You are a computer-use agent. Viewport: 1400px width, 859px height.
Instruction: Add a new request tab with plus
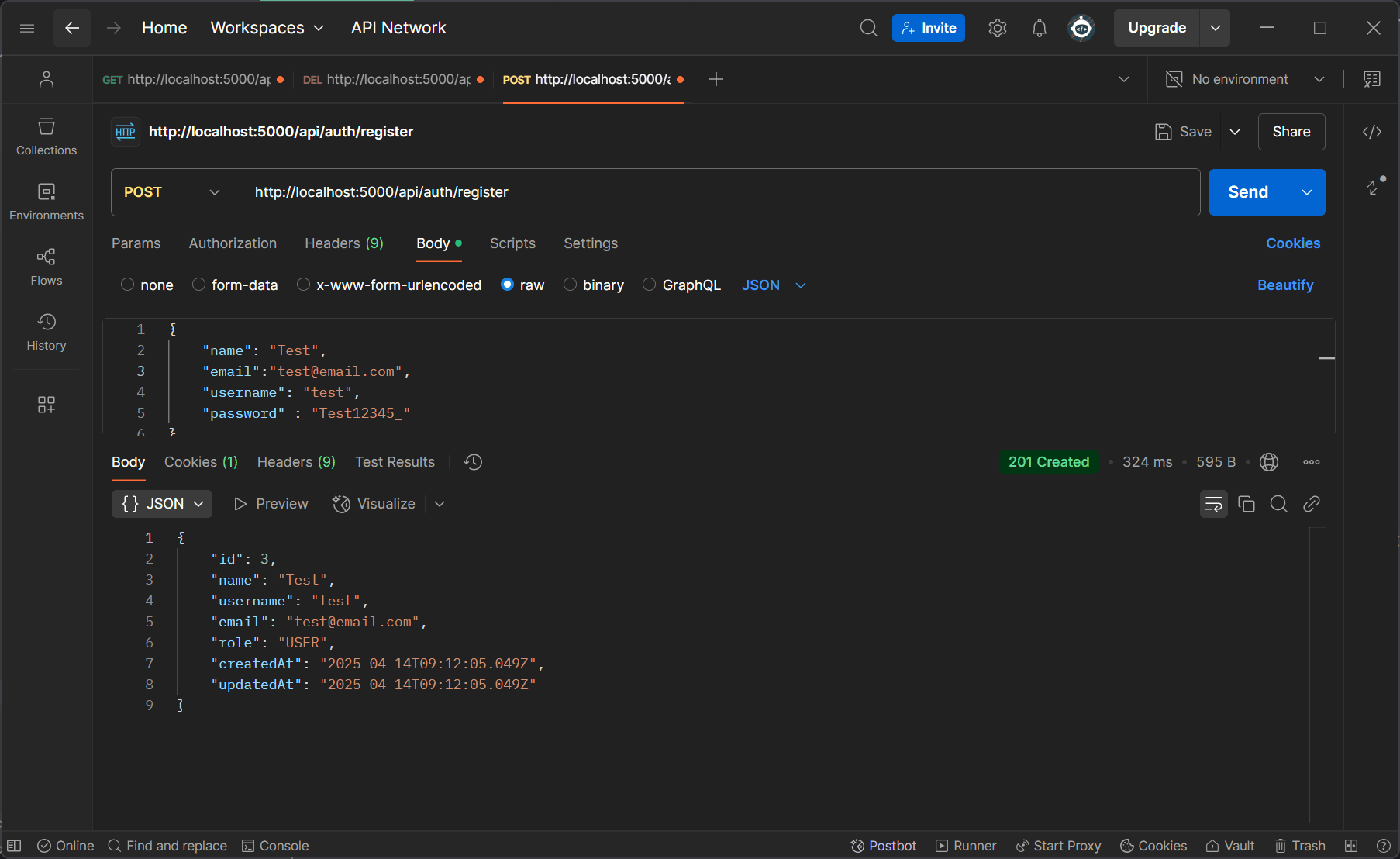coord(716,79)
